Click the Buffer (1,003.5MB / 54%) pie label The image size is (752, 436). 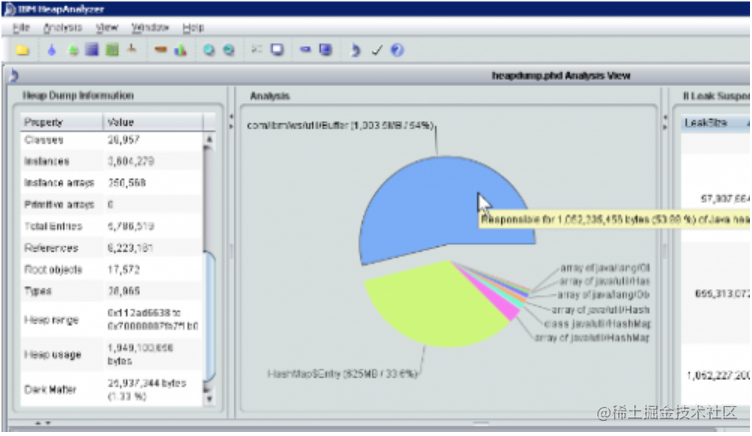click(340, 125)
